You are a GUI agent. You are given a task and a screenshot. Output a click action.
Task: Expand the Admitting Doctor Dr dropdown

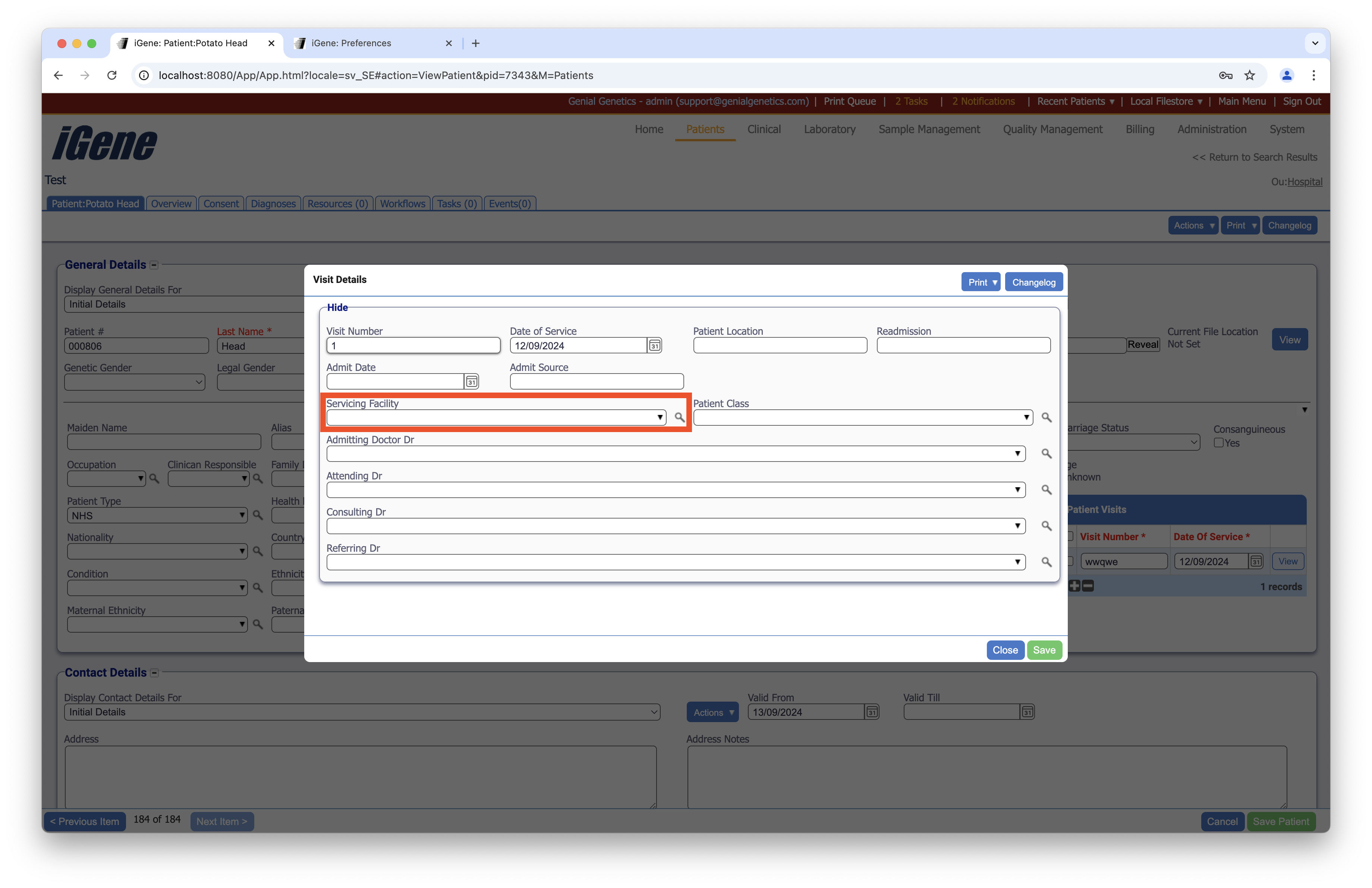tap(1017, 454)
